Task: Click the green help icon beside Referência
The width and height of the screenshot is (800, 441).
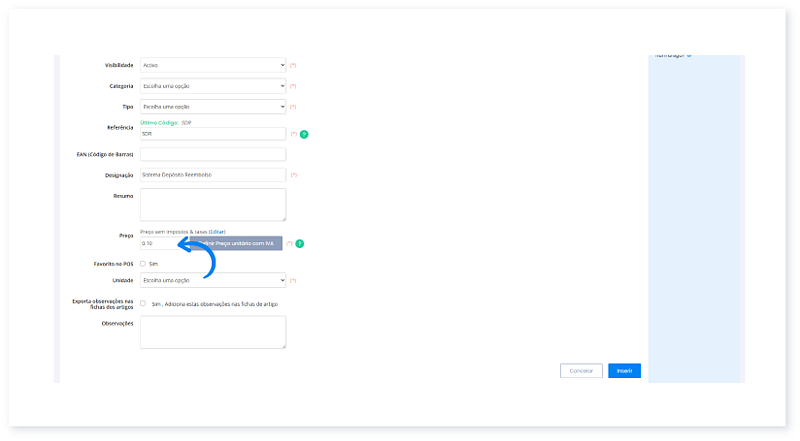Action: pos(303,133)
